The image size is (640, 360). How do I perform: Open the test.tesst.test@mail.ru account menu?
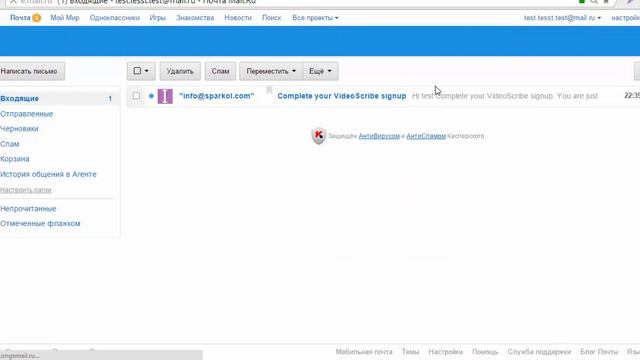tap(562, 18)
